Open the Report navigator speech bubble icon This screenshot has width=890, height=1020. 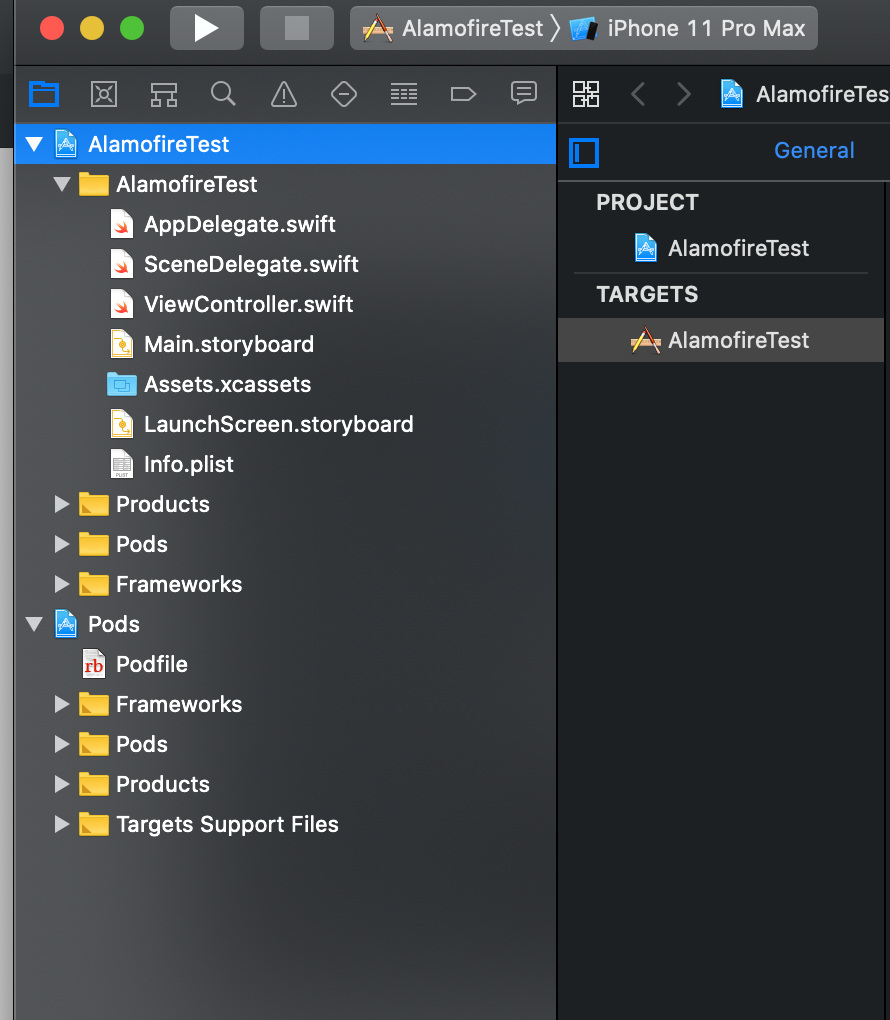point(524,93)
